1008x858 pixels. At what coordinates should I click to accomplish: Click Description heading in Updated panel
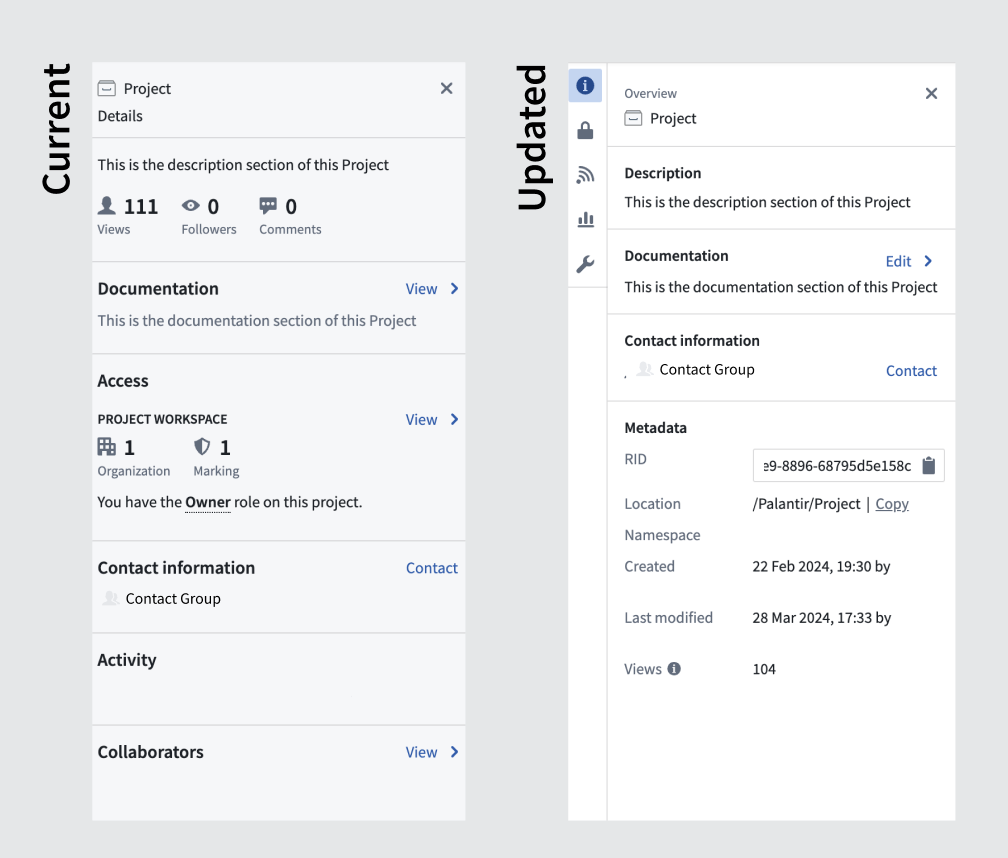coord(663,174)
